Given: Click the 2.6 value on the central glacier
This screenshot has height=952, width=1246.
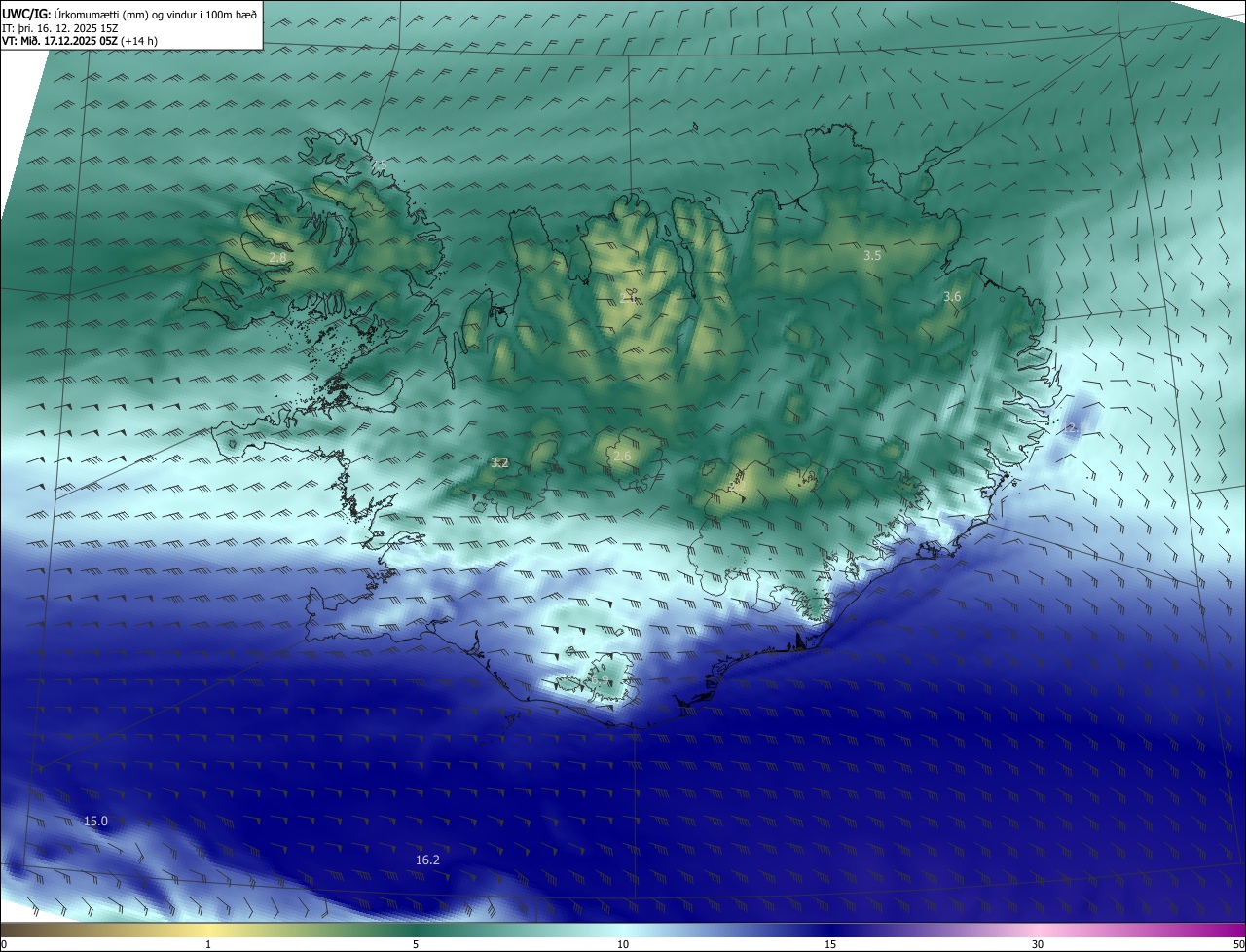Looking at the screenshot, I should coord(622,457).
